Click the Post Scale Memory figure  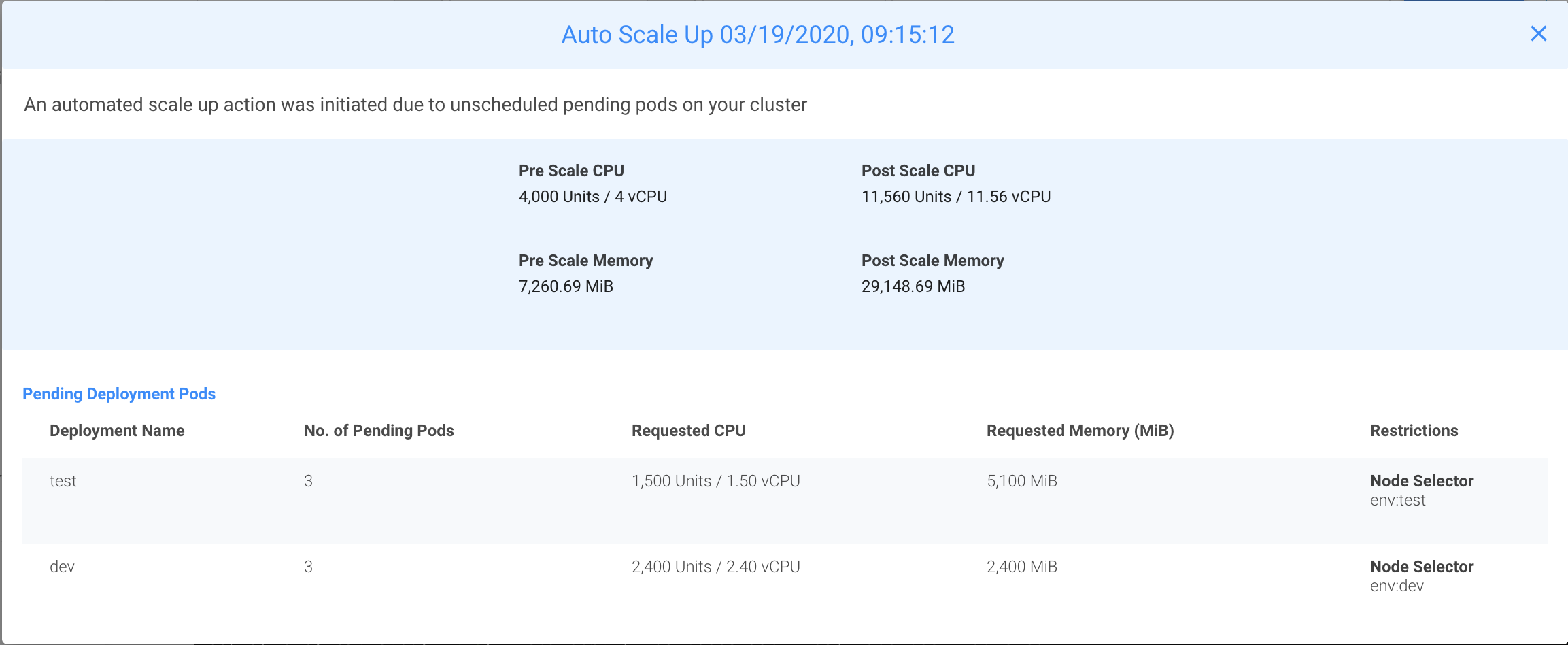coord(913,286)
